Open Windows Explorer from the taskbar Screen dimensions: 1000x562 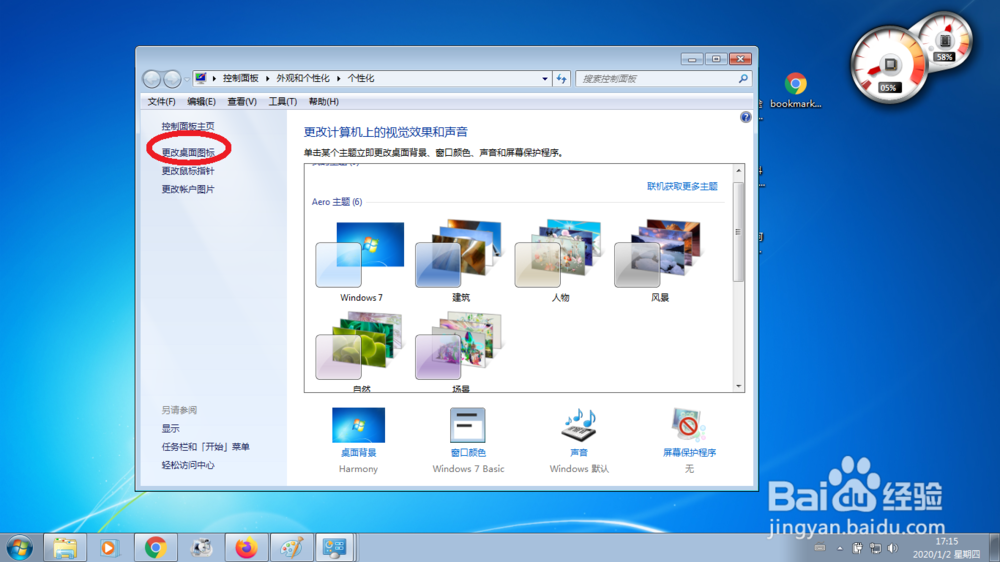[x=64, y=548]
